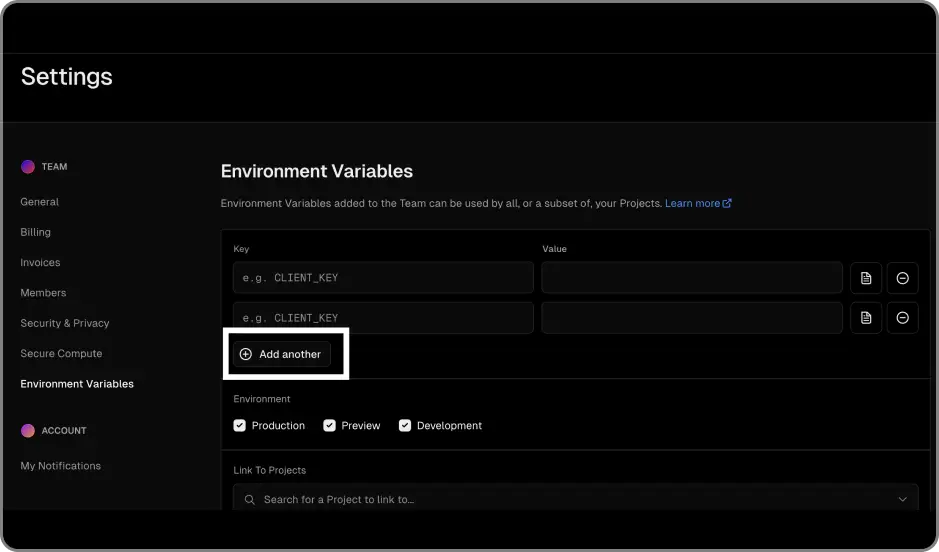939x552 pixels.
Task: Select Security & Privacy in the sidebar
Action: coord(65,323)
